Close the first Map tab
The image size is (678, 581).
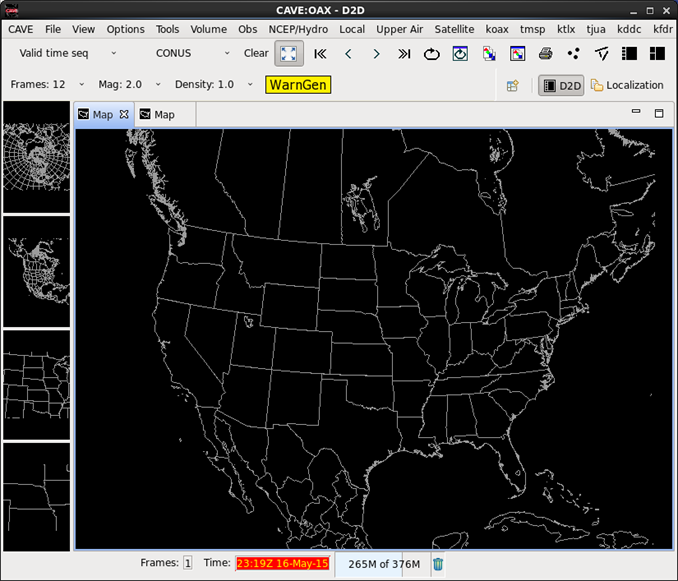pos(124,114)
